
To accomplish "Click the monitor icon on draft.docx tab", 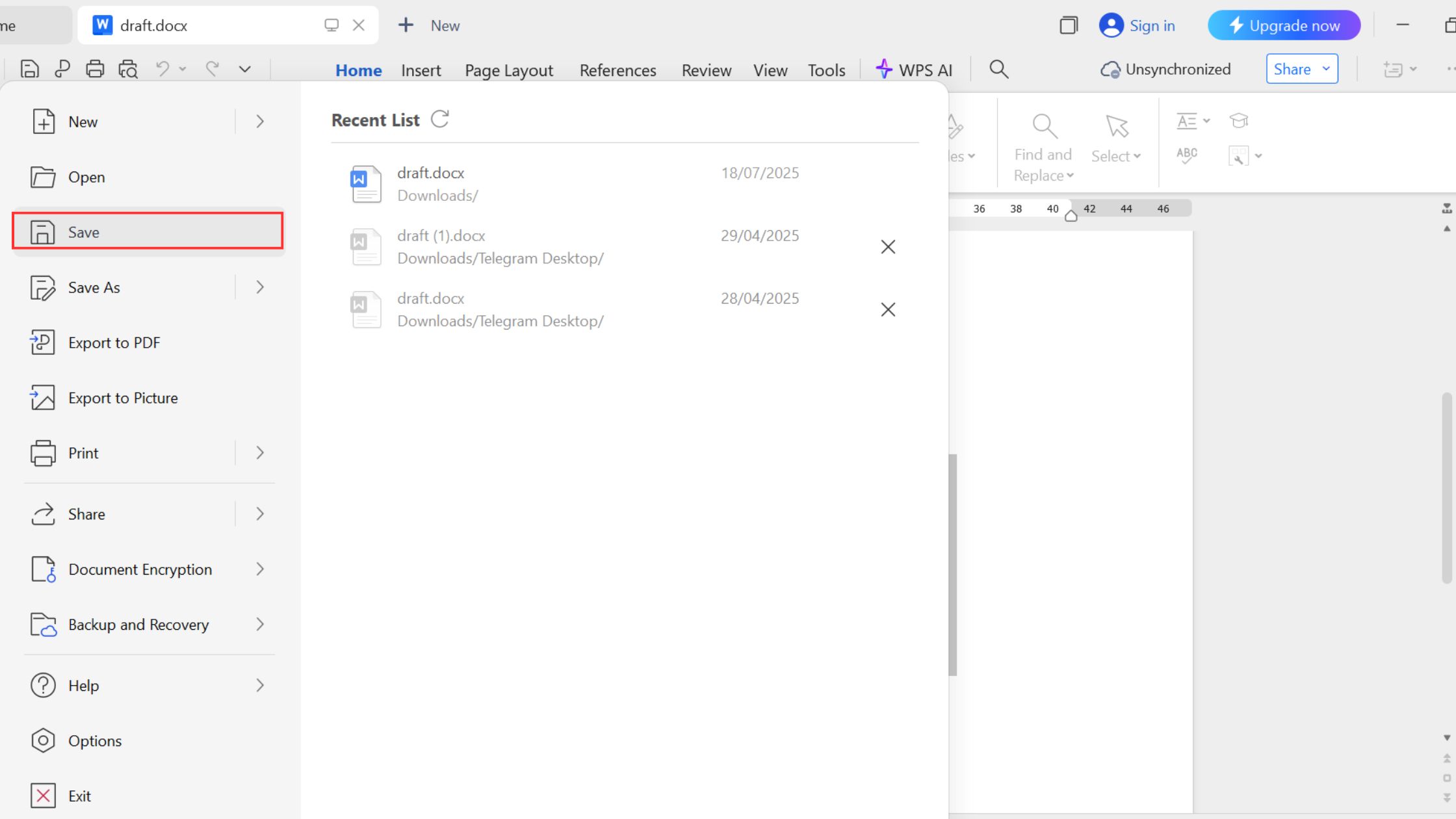I will click(331, 25).
